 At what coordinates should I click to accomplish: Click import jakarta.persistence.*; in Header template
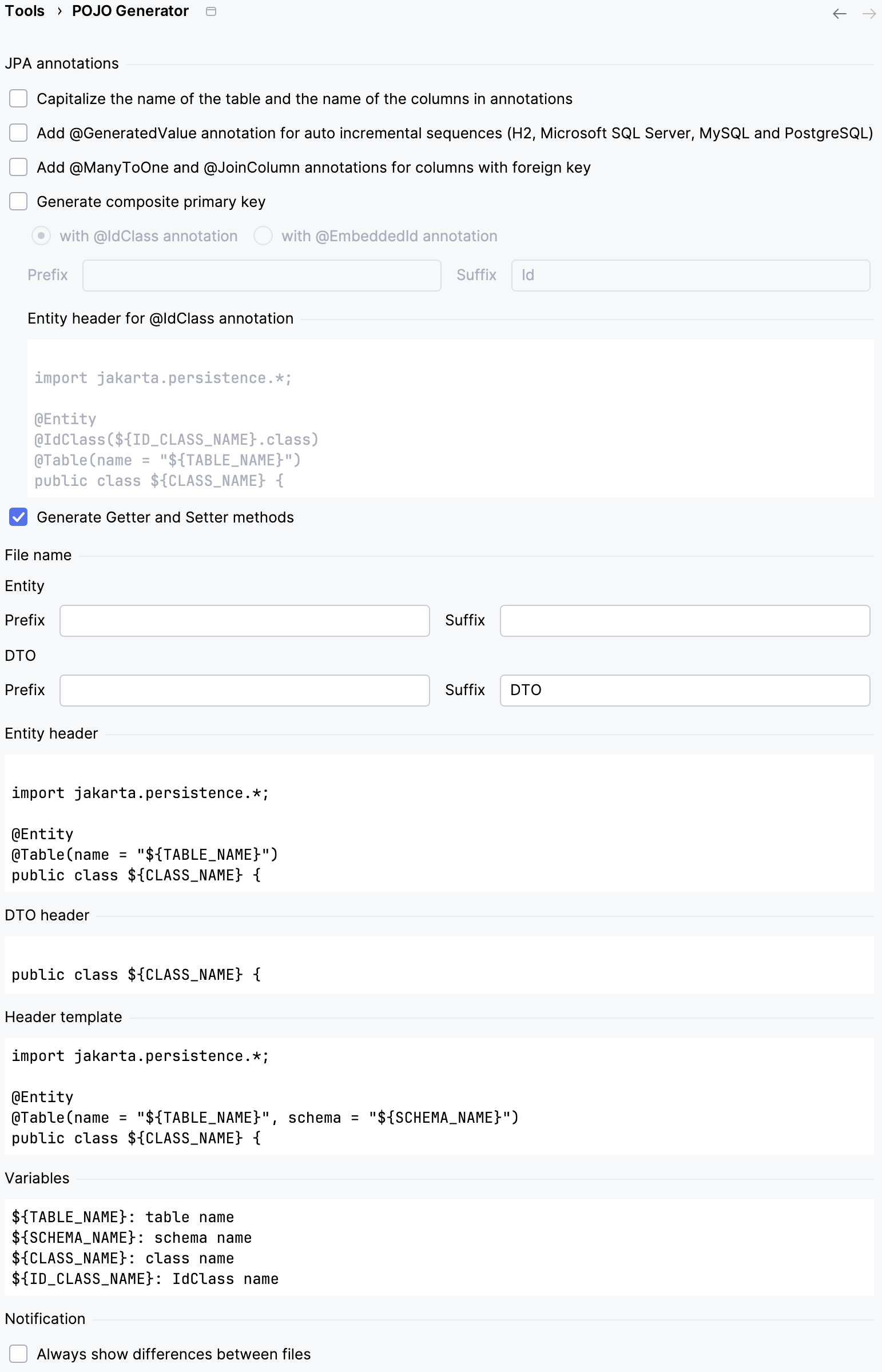tap(140, 1055)
